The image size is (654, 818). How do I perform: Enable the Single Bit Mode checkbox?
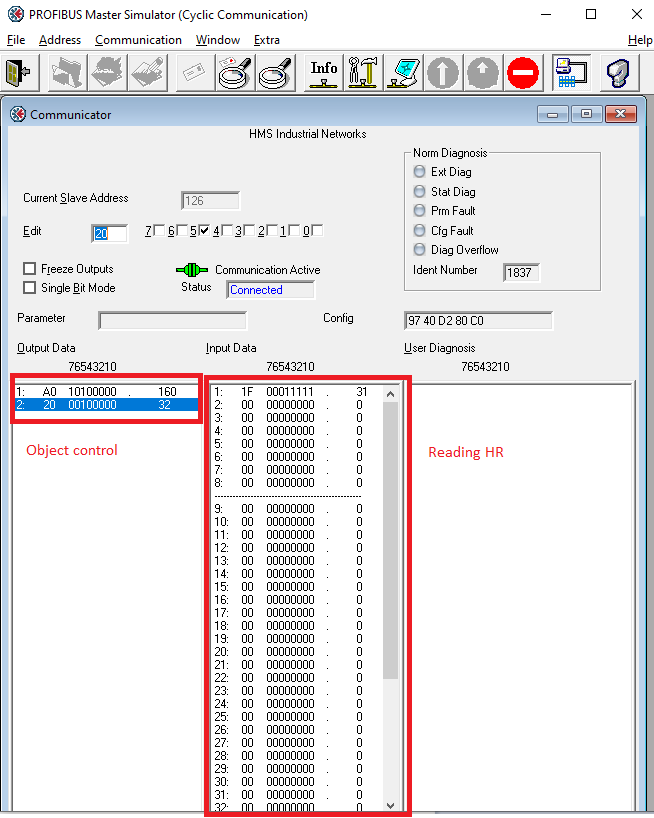[30, 287]
